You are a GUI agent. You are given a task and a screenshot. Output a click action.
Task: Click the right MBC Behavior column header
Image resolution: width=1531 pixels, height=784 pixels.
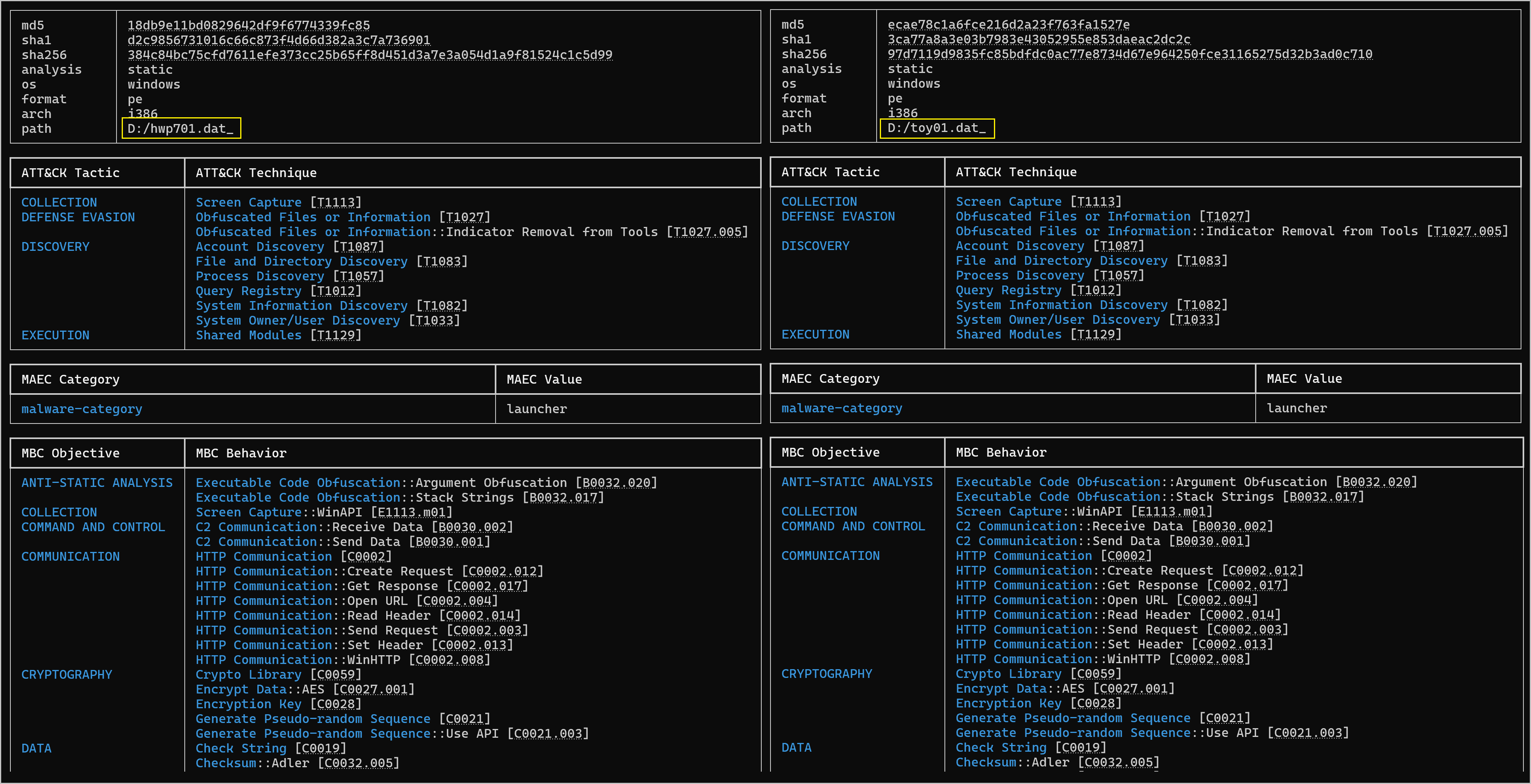(1001, 453)
